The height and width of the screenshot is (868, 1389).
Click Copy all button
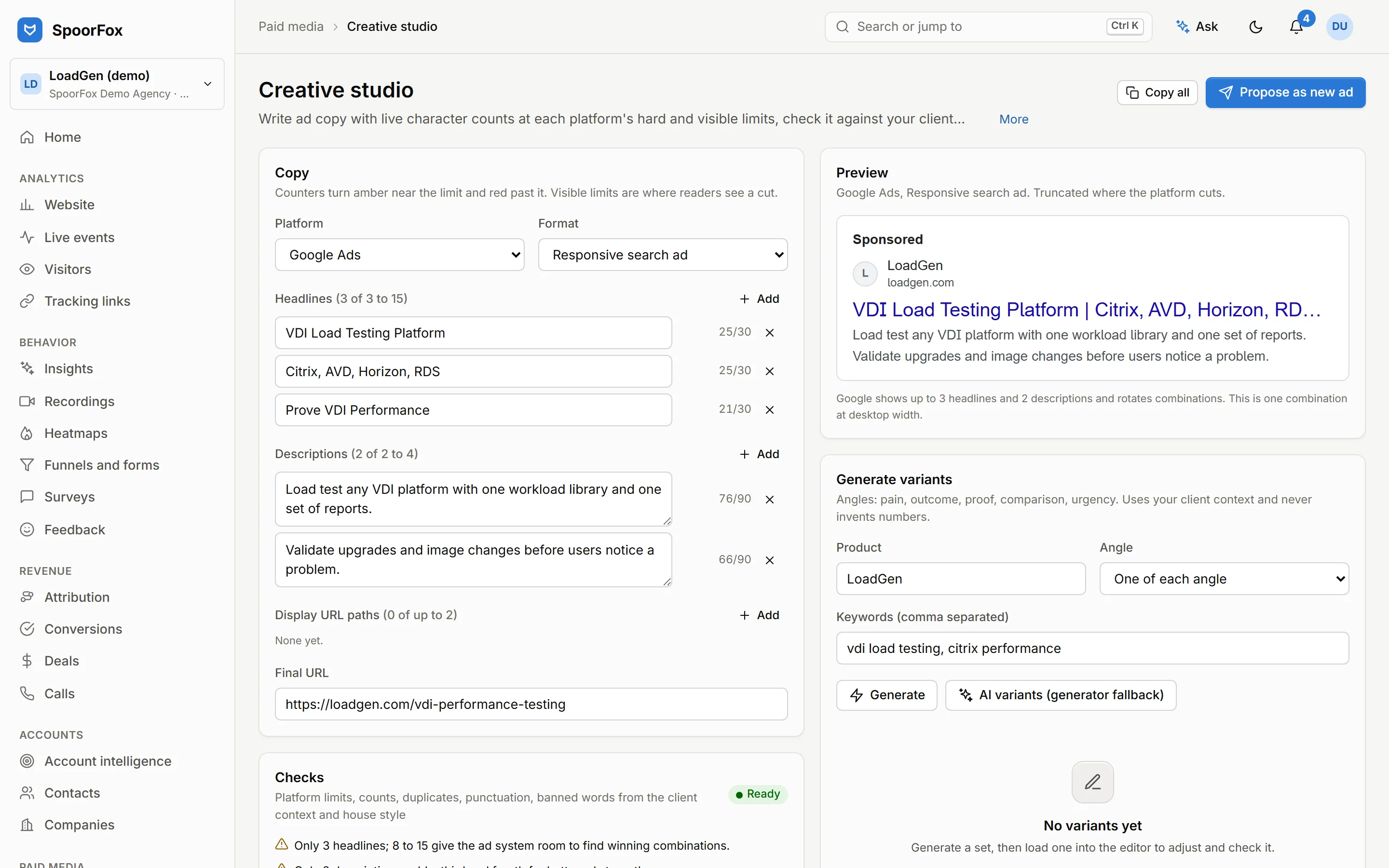tap(1157, 93)
